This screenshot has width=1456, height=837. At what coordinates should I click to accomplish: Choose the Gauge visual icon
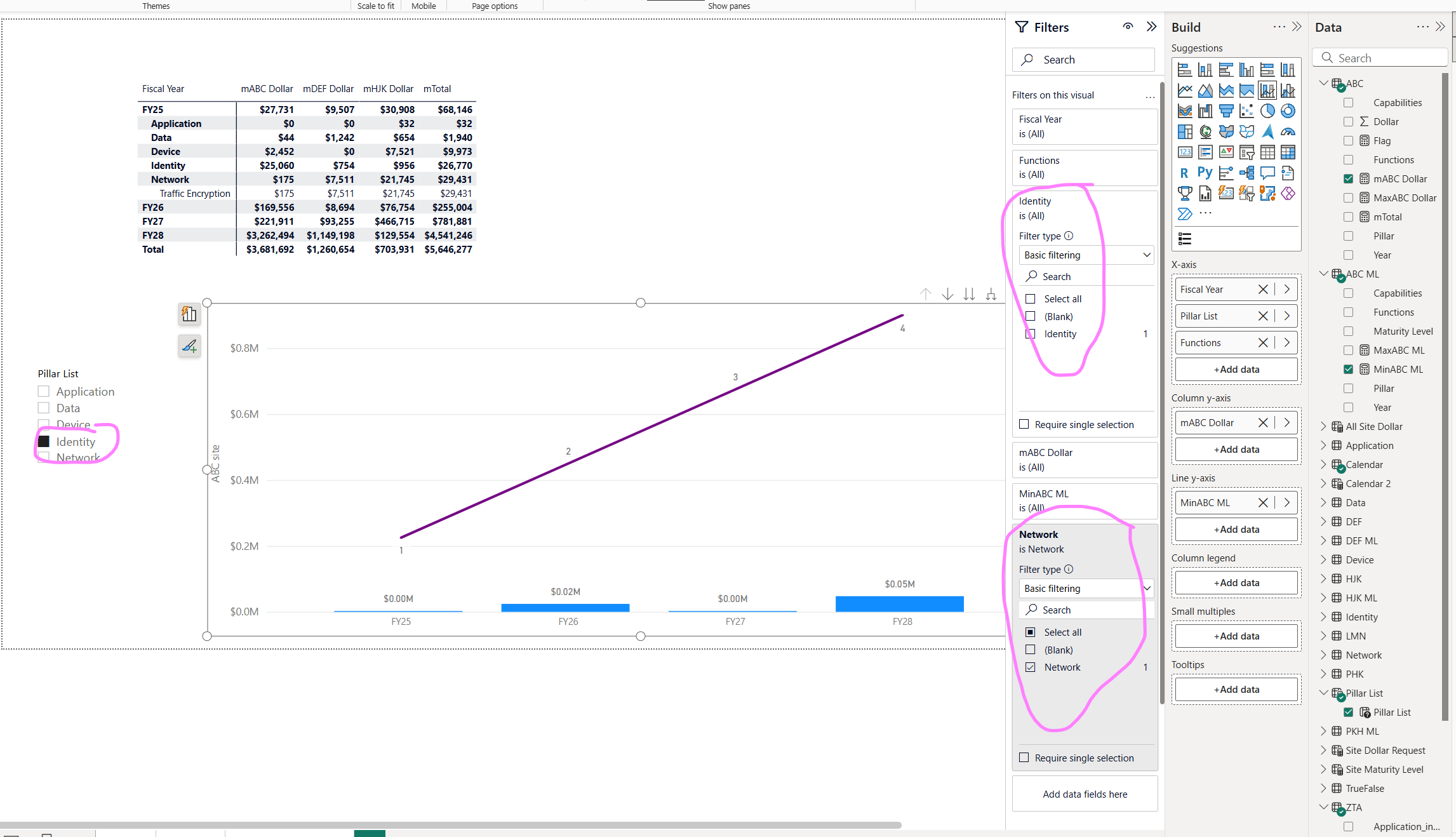point(1288,131)
